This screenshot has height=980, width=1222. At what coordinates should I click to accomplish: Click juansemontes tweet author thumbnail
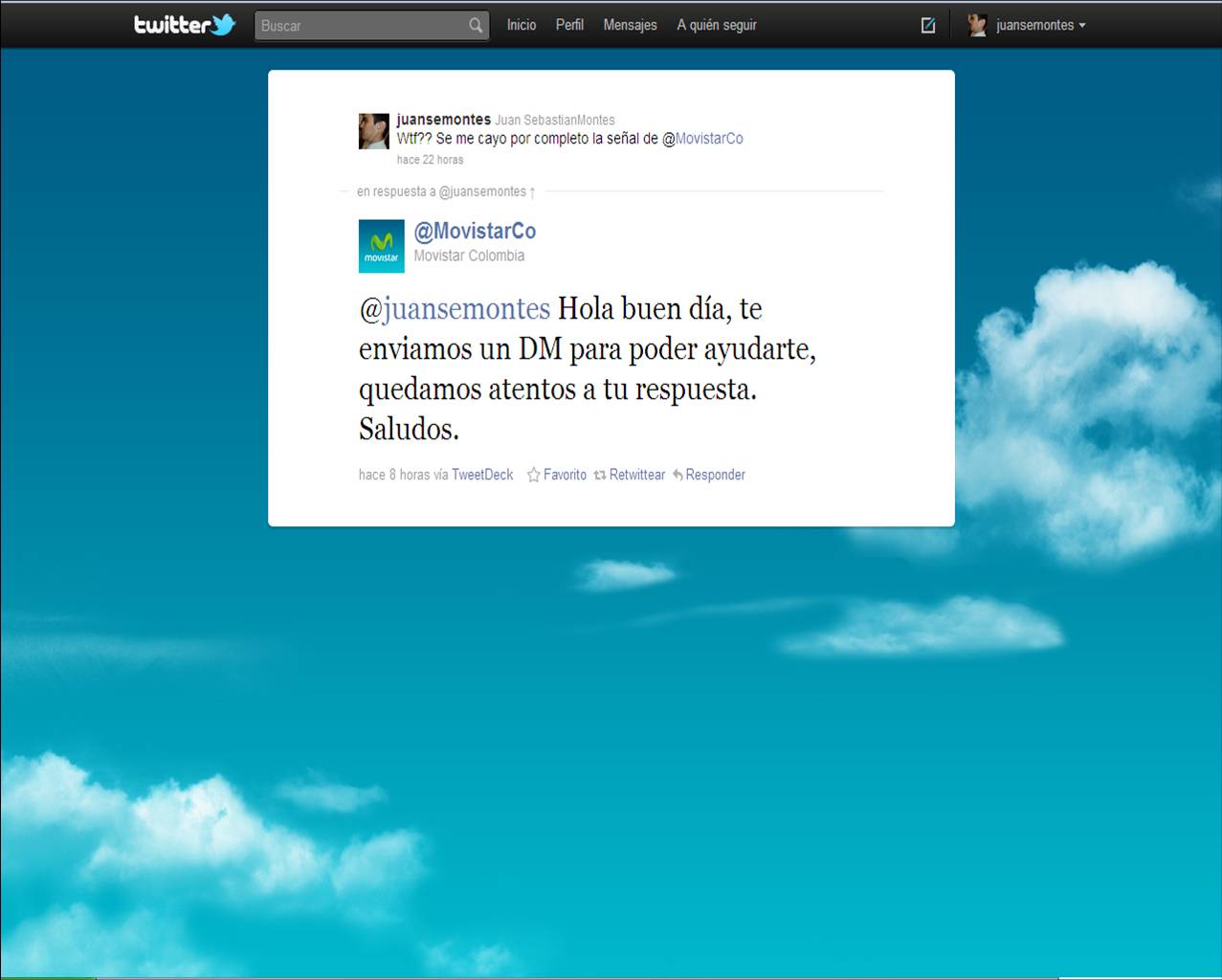(x=373, y=131)
